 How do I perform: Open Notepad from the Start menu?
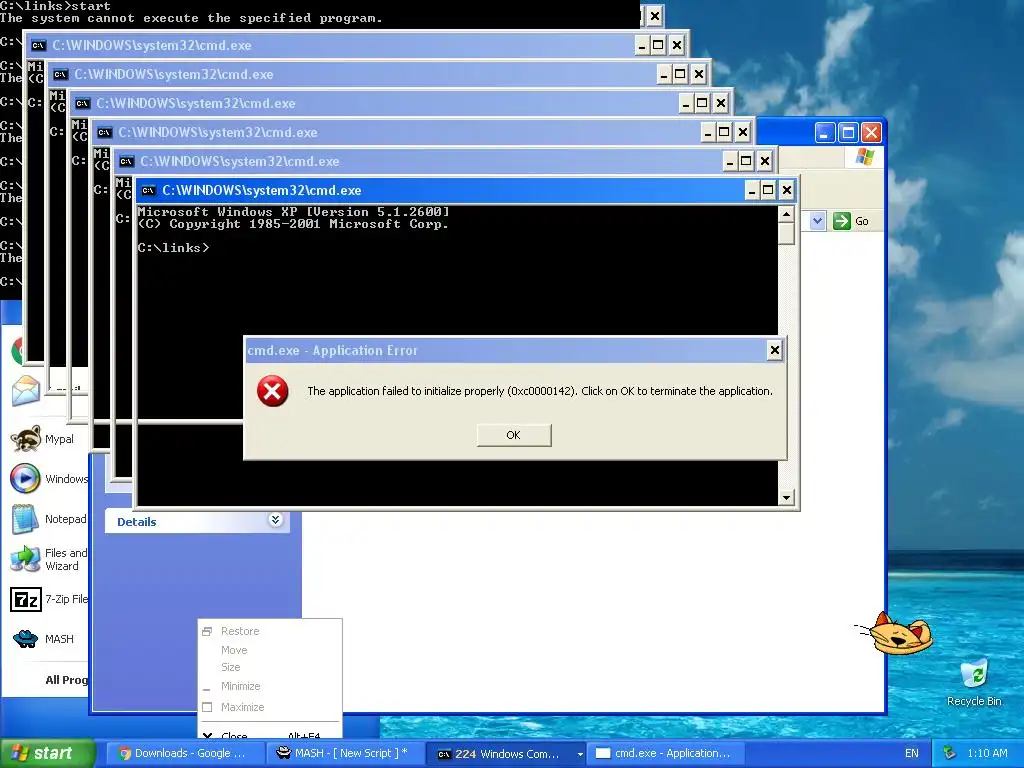coord(49,519)
